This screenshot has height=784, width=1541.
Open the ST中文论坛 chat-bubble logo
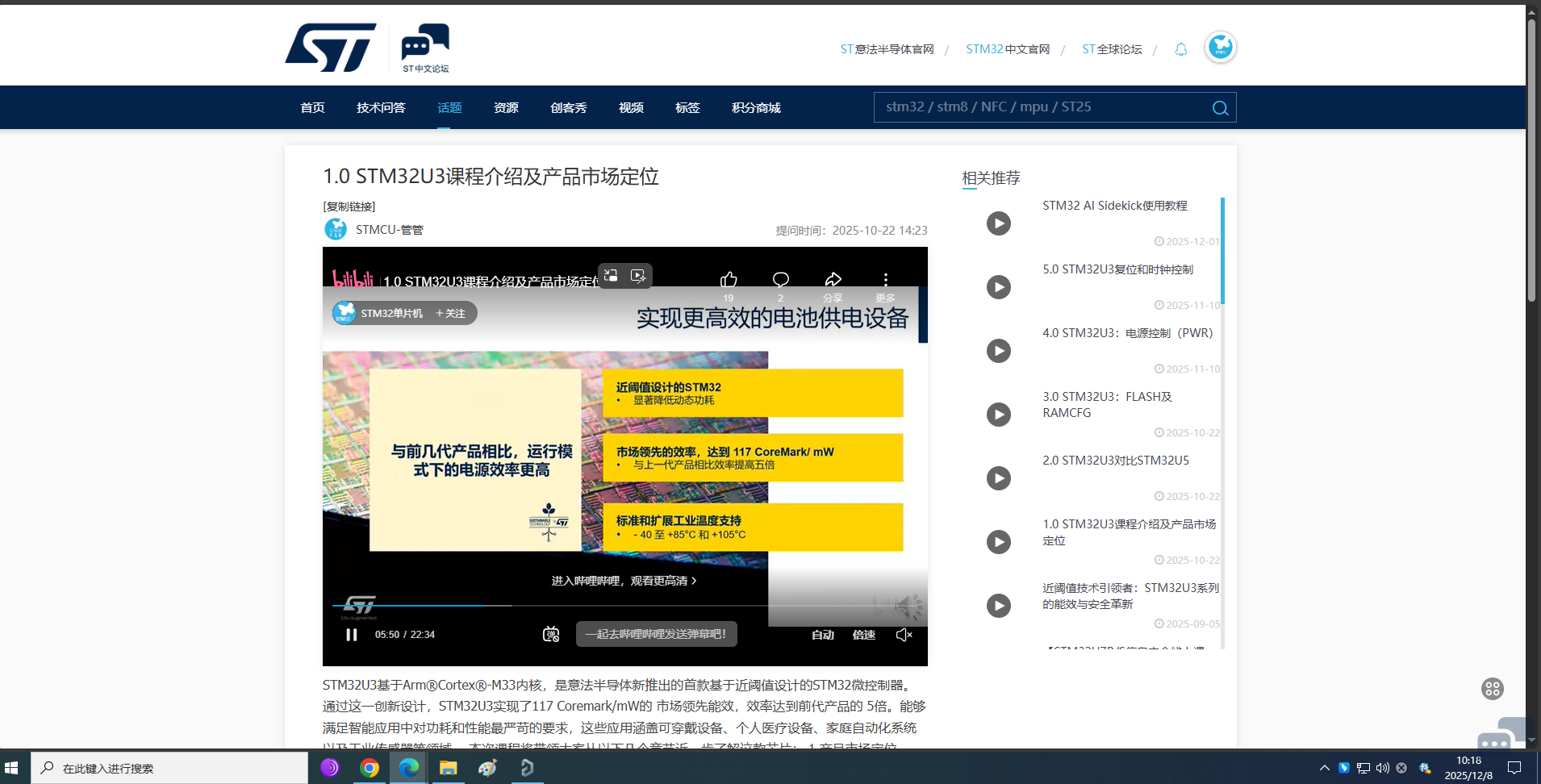pyautogui.click(x=425, y=48)
